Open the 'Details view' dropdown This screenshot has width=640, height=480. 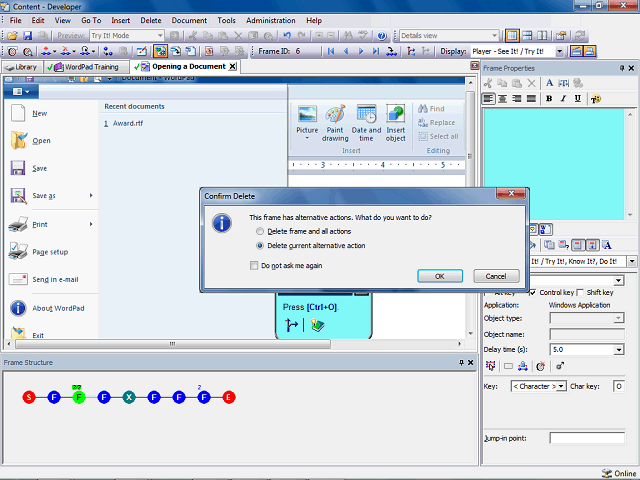pyautogui.click(x=494, y=36)
